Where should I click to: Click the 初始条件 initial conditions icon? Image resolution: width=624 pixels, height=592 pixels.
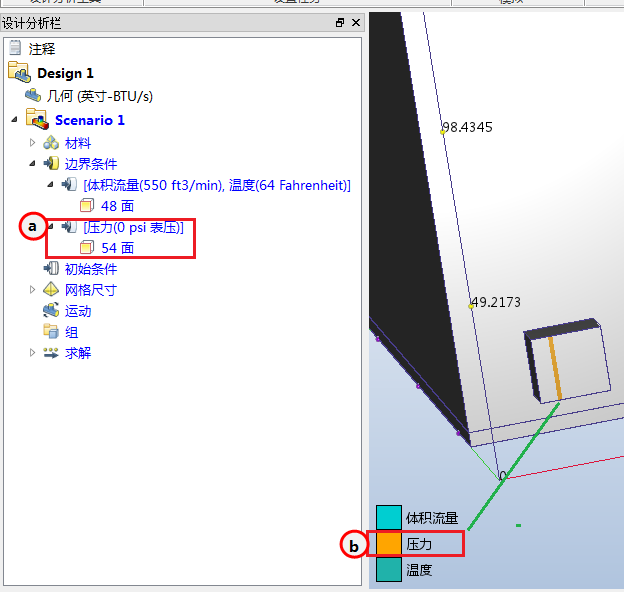coord(51,269)
